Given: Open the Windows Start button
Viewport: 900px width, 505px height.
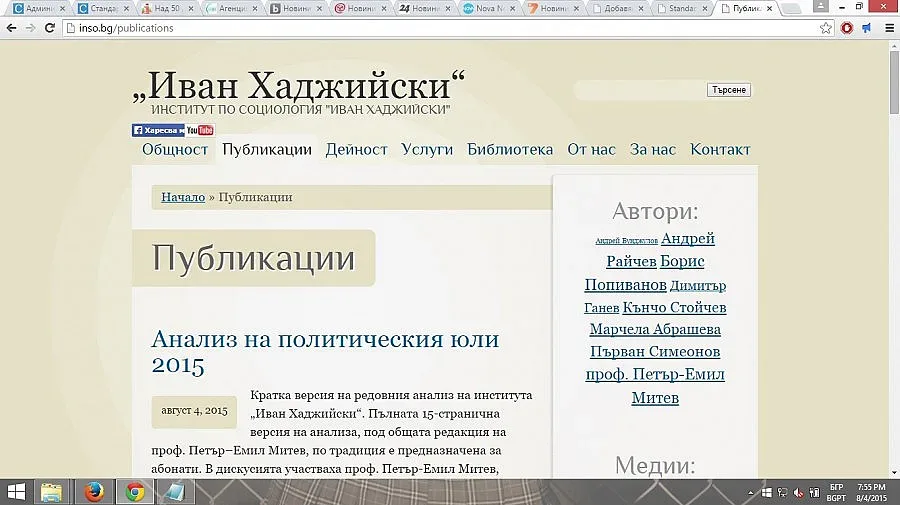Looking at the screenshot, I should 16,491.
